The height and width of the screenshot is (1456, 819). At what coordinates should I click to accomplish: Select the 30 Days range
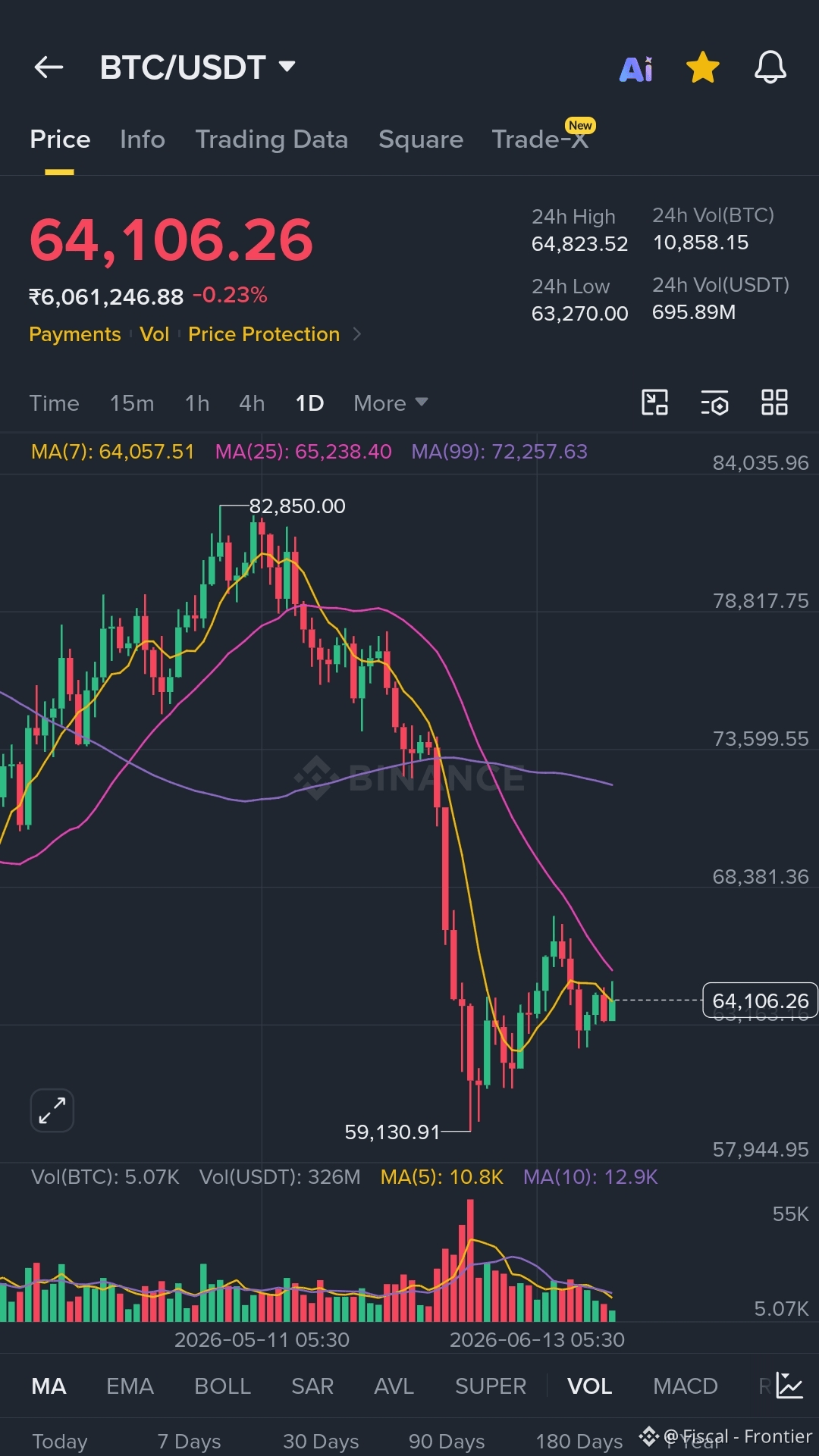(x=321, y=1441)
